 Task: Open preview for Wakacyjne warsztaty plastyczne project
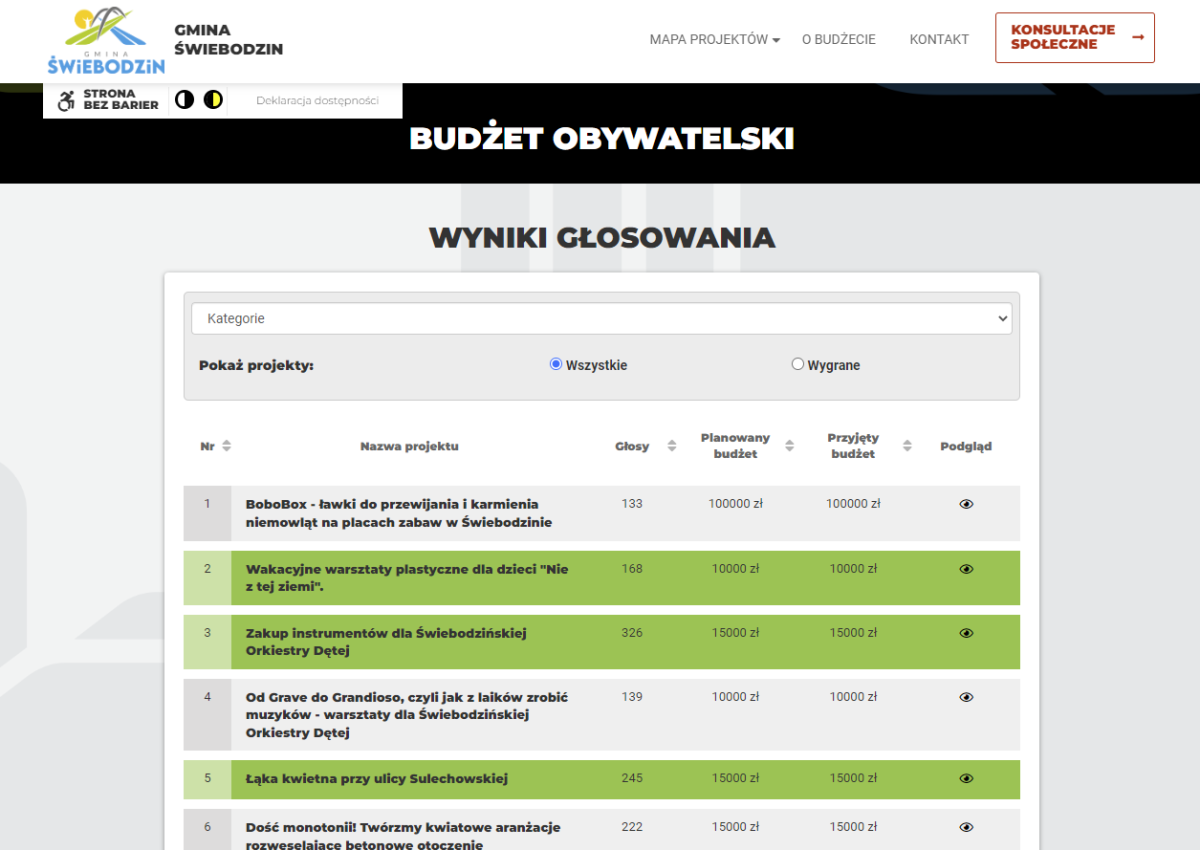point(965,568)
